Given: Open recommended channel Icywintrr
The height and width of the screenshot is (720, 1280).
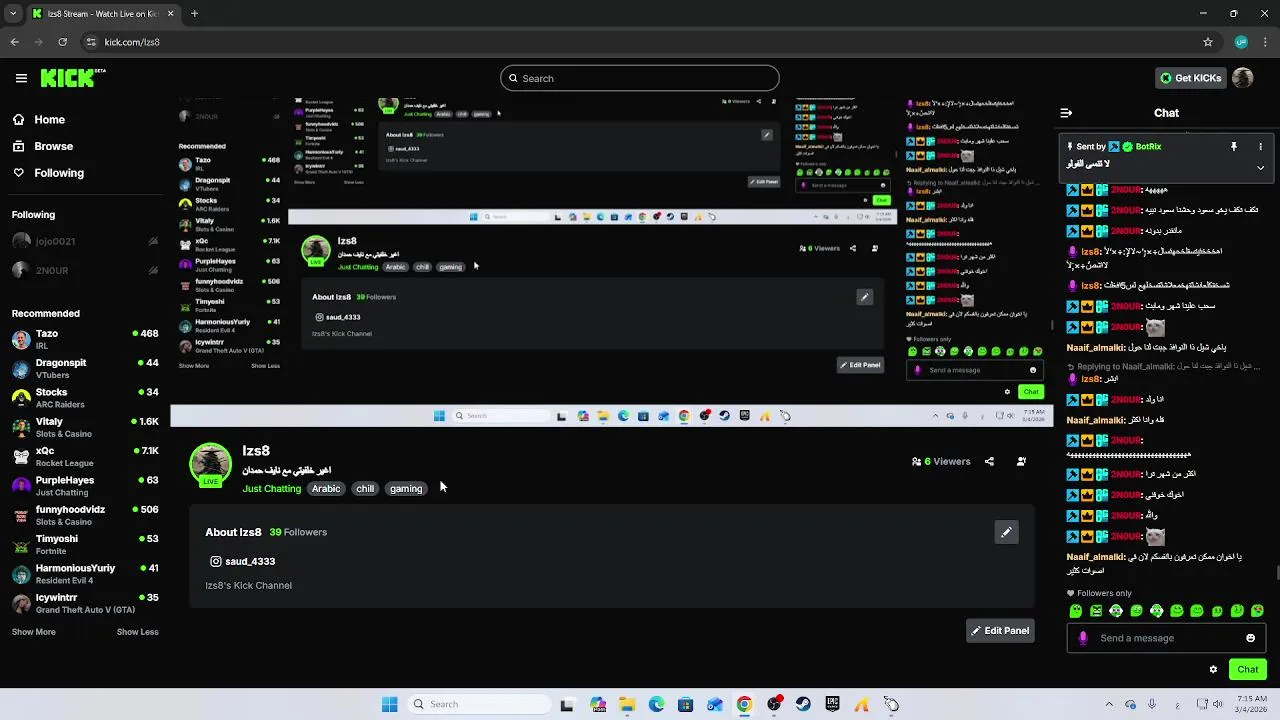Looking at the screenshot, I should click(x=85, y=603).
